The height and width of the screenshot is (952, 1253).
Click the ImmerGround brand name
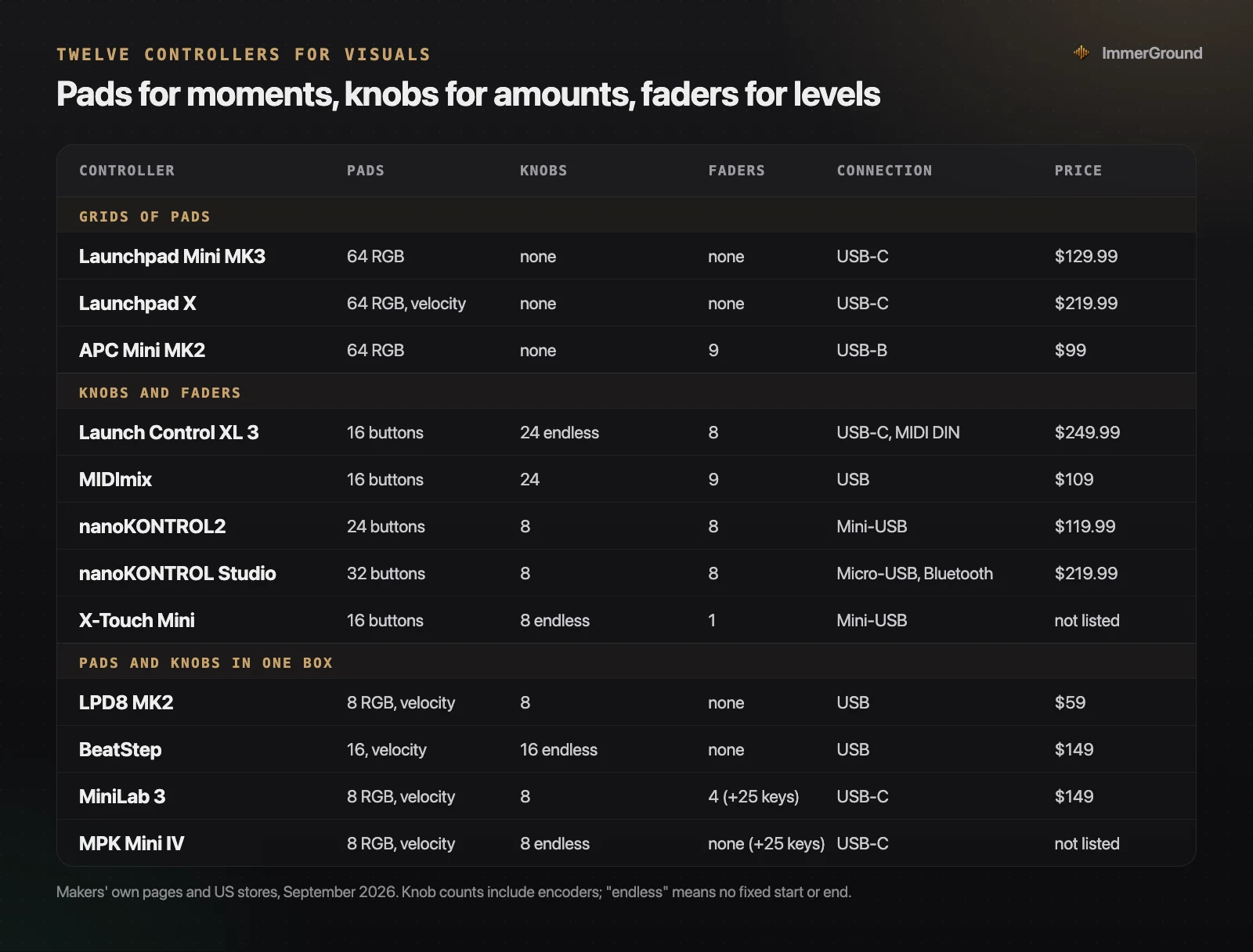click(1151, 53)
